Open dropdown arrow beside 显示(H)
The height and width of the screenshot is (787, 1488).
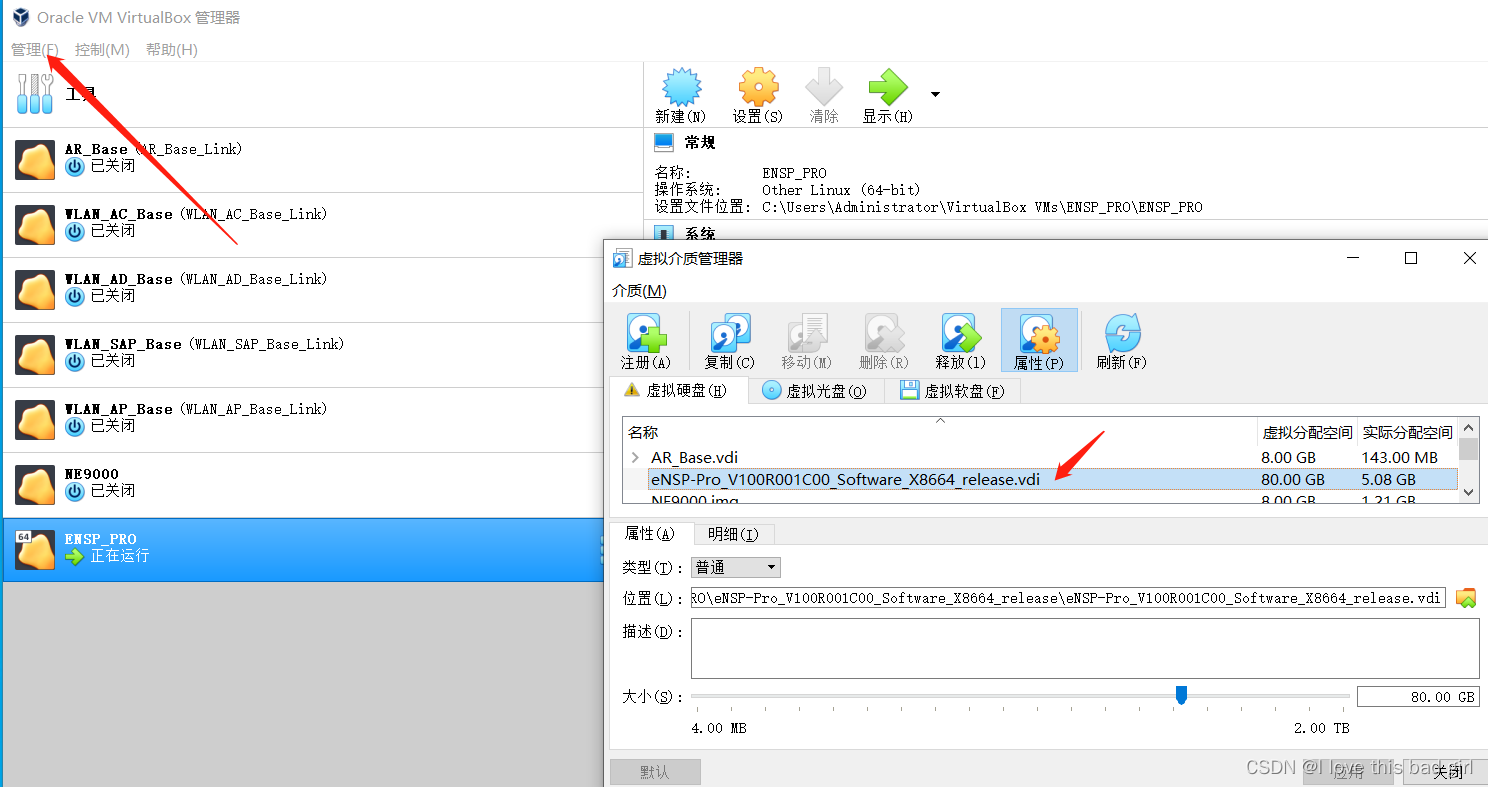pyautogui.click(x=935, y=94)
